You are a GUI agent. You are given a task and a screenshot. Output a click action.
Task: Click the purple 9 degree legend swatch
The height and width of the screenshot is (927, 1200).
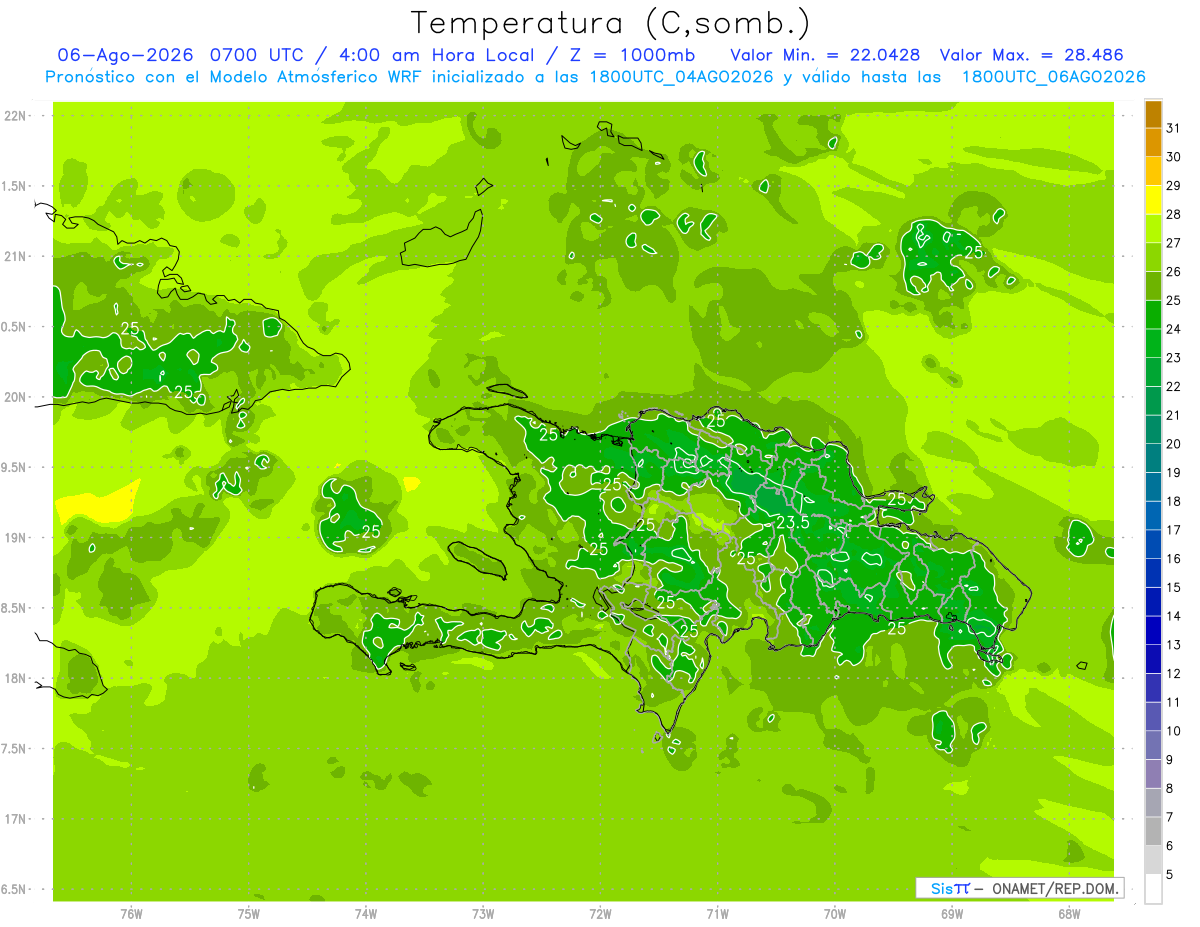(1153, 746)
